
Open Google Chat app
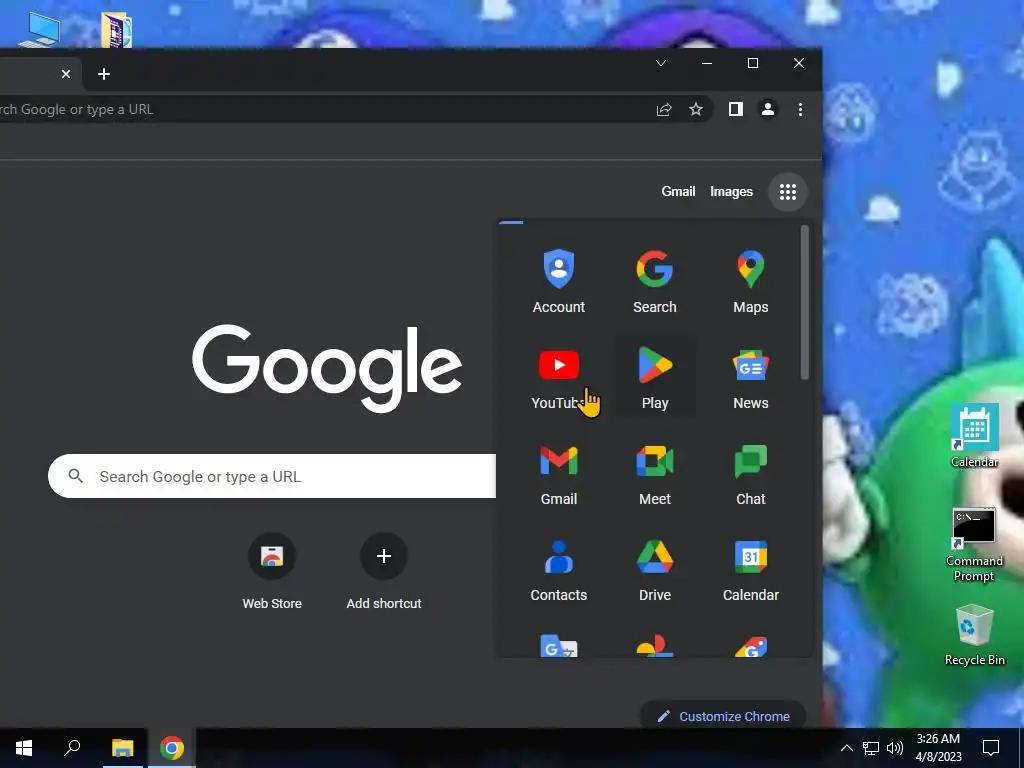(750, 473)
